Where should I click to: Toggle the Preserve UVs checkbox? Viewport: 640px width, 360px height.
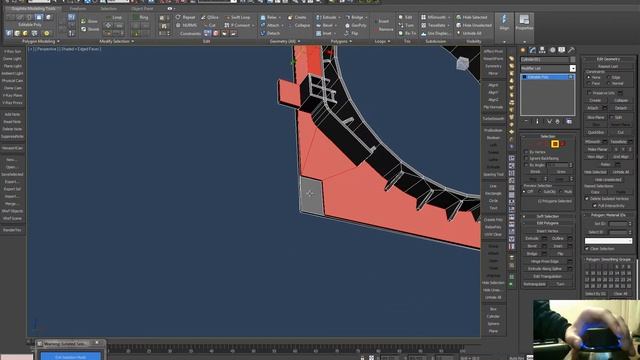click(589, 93)
